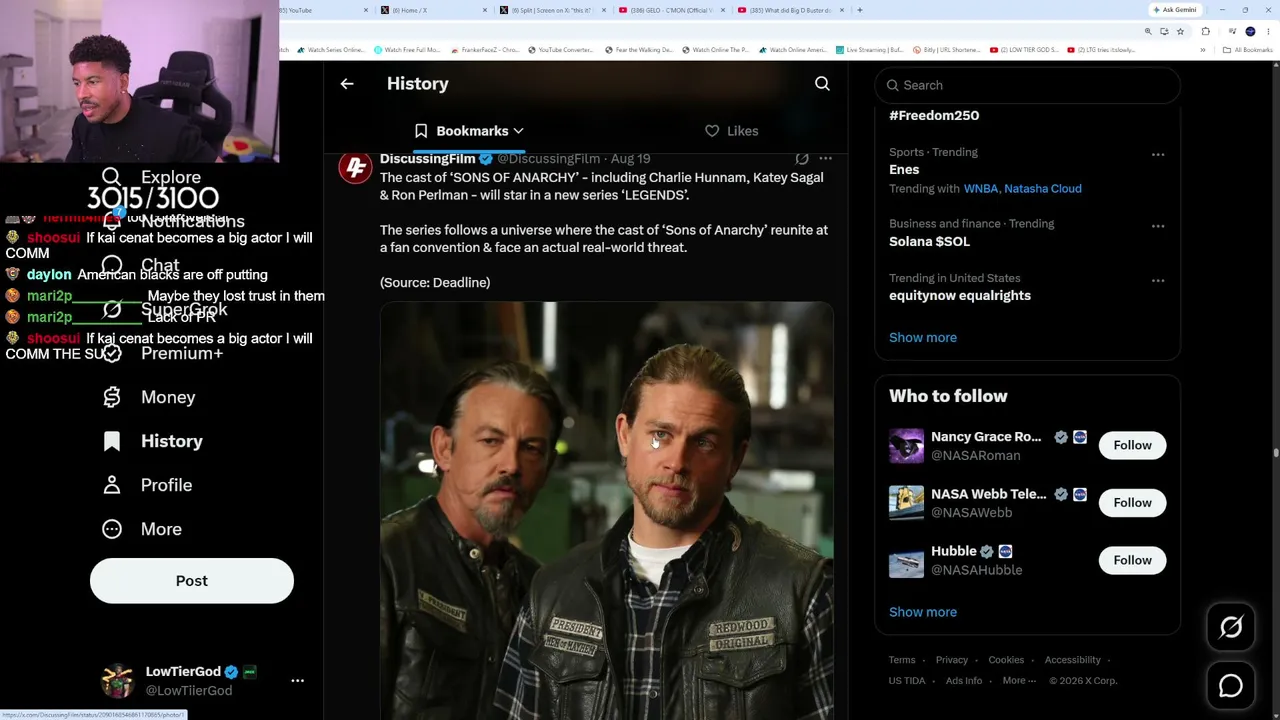Viewport: 1280px width, 720px height.
Task: Click the Explore magnifier icon in sidebar
Action: point(111,177)
